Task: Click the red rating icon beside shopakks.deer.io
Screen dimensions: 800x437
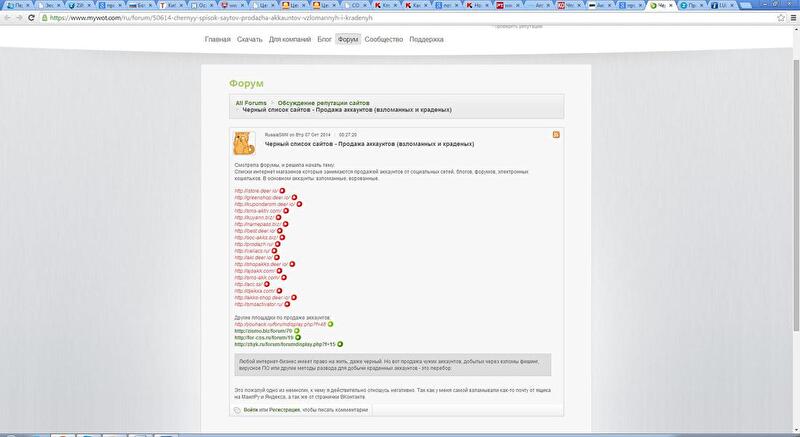Action: click(293, 264)
